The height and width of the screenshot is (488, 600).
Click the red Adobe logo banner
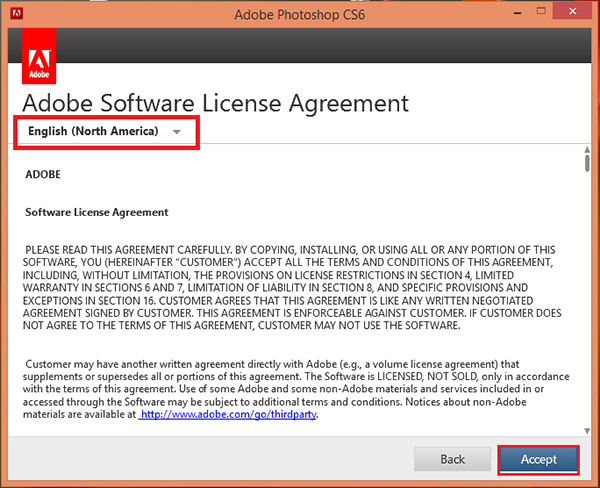pyautogui.click(x=38, y=56)
